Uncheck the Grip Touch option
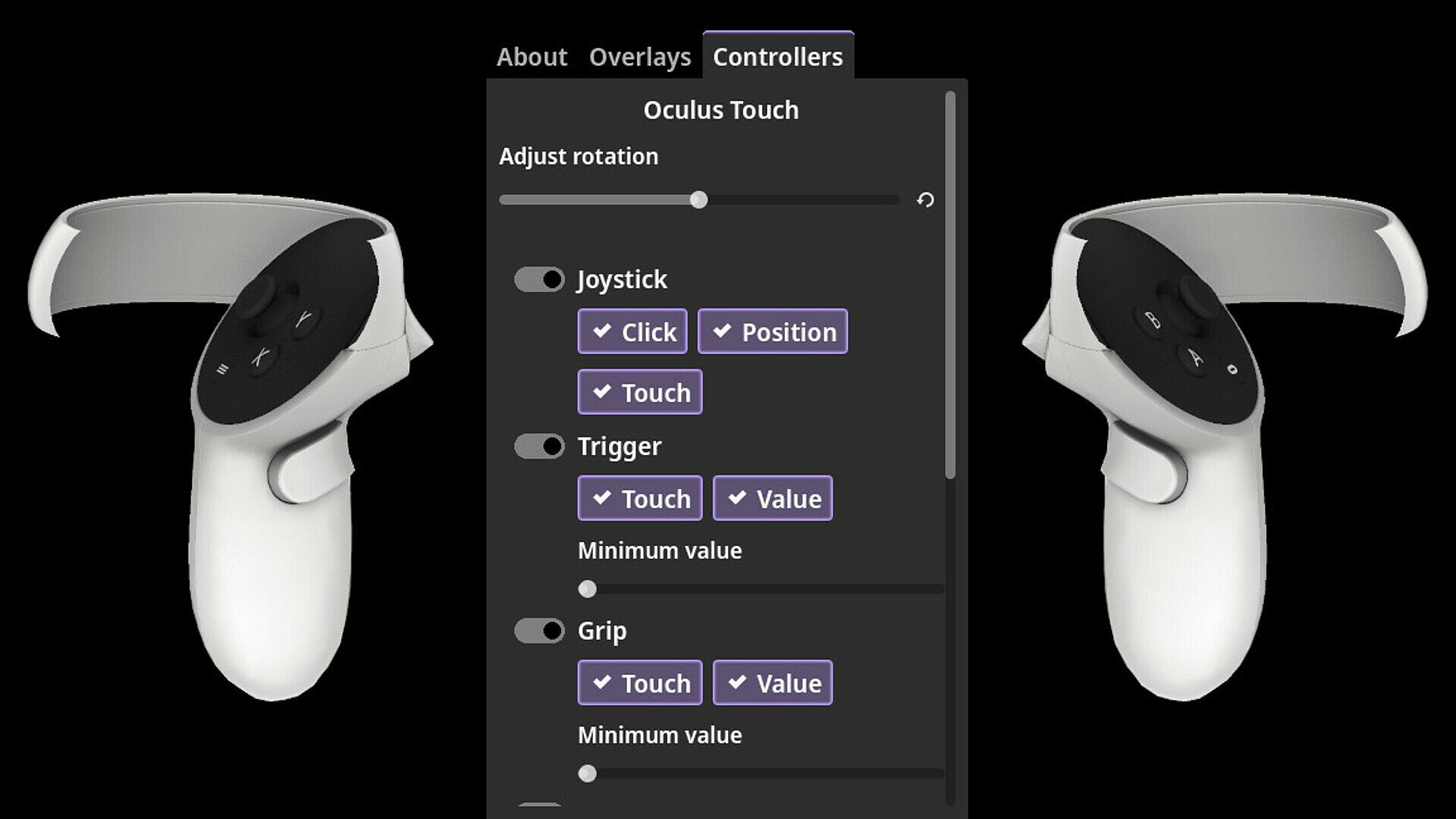The height and width of the screenshot is (819, 1456). pos(640,683)
